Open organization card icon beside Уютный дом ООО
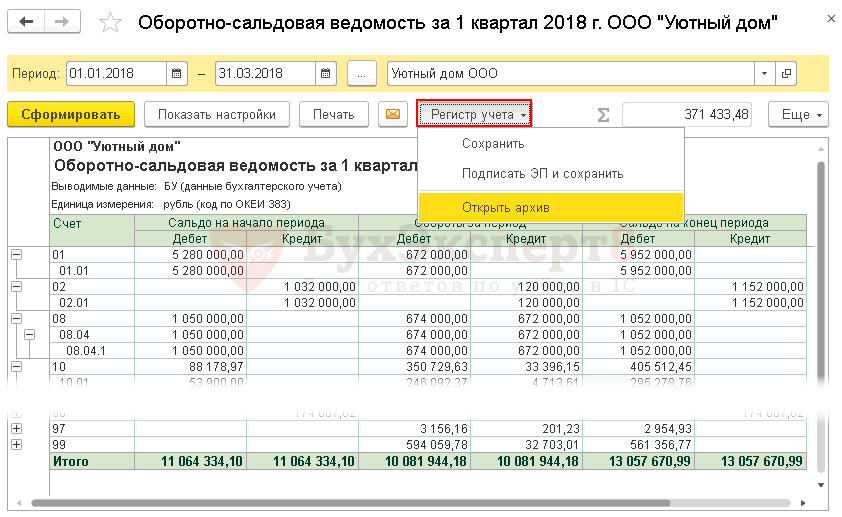 (786, 74)
